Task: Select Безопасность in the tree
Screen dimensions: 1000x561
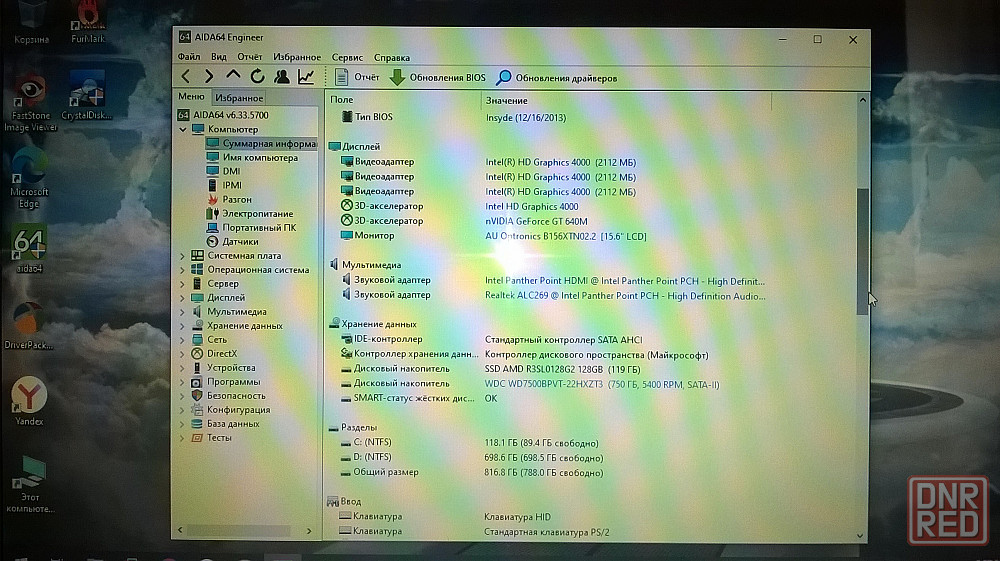Action: pos(229,396)
